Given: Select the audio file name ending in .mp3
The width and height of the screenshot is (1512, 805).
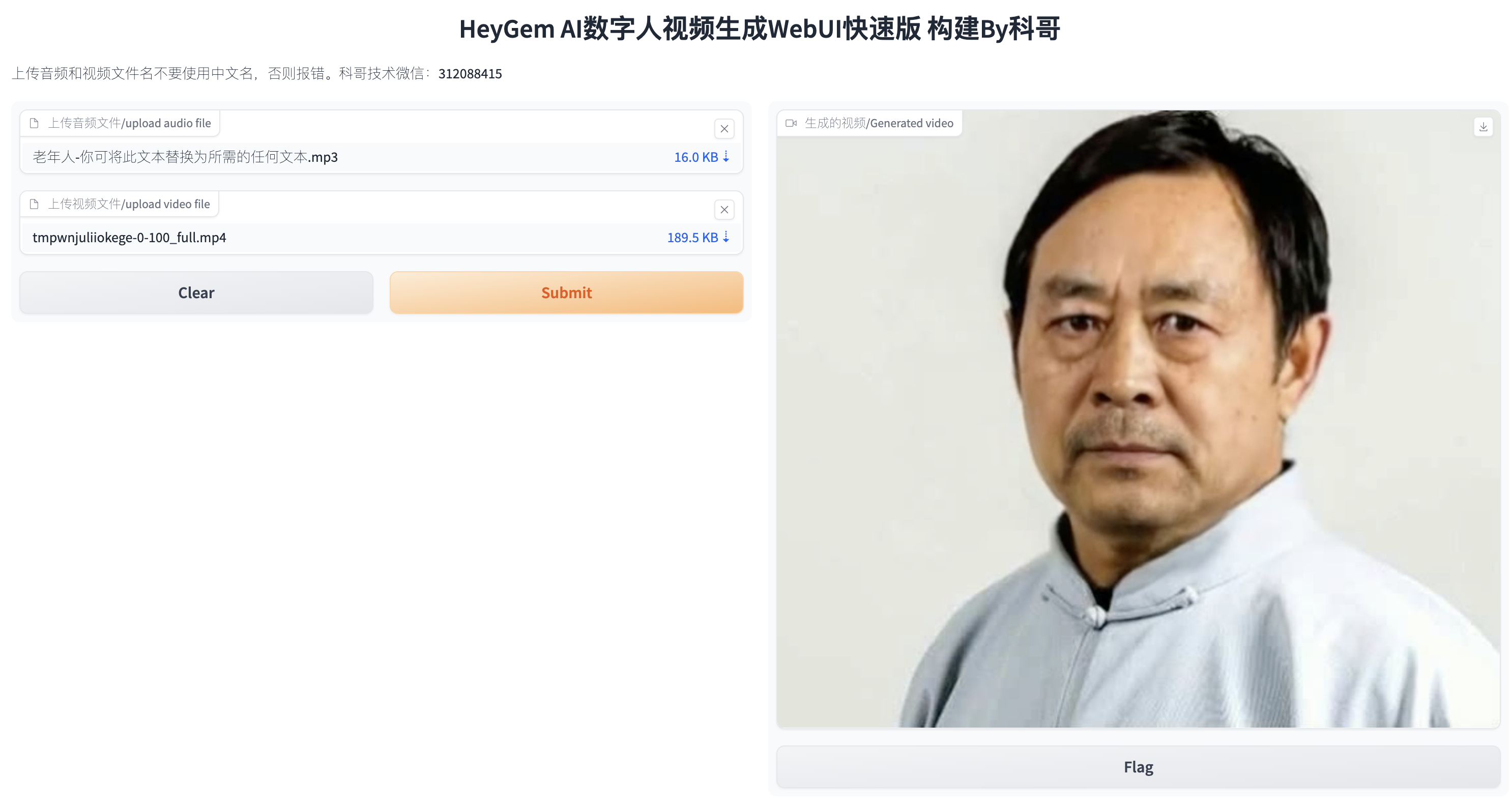Looking at the screenshot, I should [185, 157].
